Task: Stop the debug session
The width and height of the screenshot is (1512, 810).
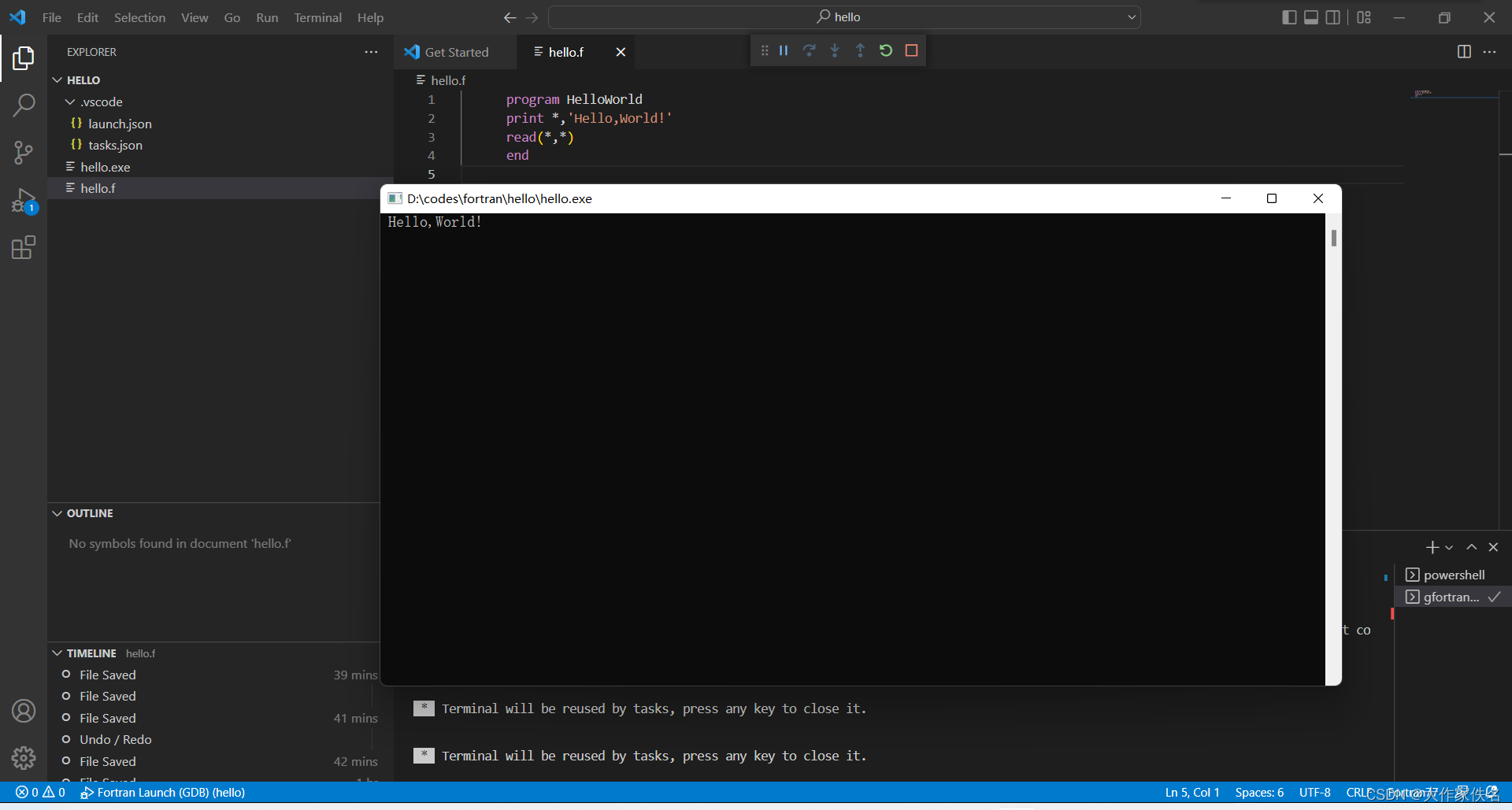Action: 912,50
